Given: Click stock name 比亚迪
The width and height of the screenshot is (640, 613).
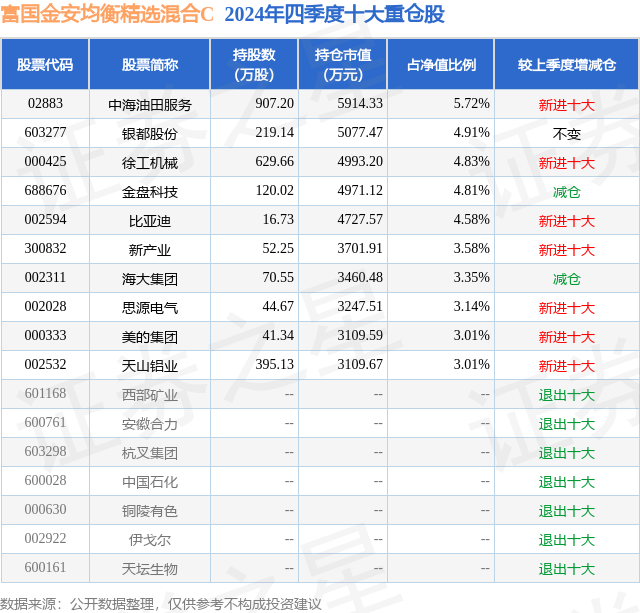Looking at the screenshot, I should 150,221.
